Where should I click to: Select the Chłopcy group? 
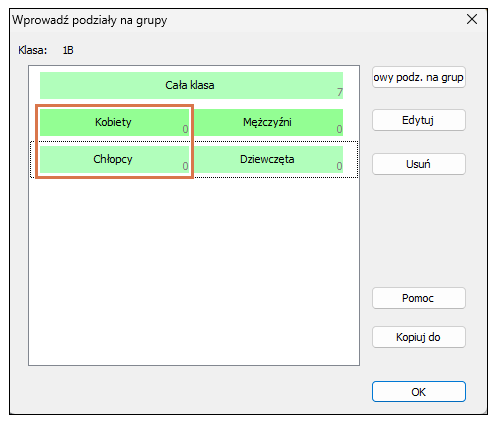coord(114,159)
